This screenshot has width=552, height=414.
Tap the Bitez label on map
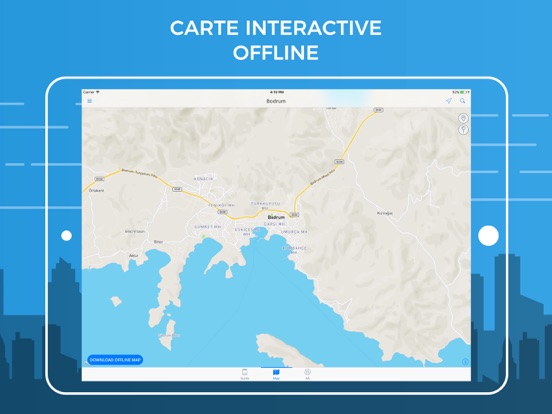(x=158, y=242)
